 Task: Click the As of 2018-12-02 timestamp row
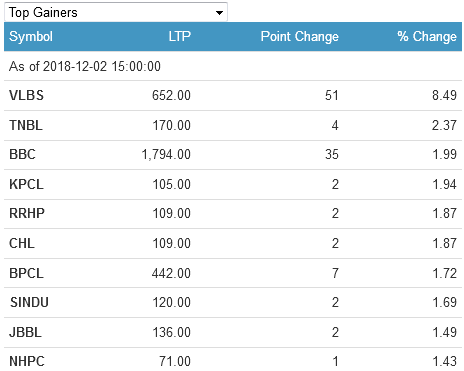233,66
